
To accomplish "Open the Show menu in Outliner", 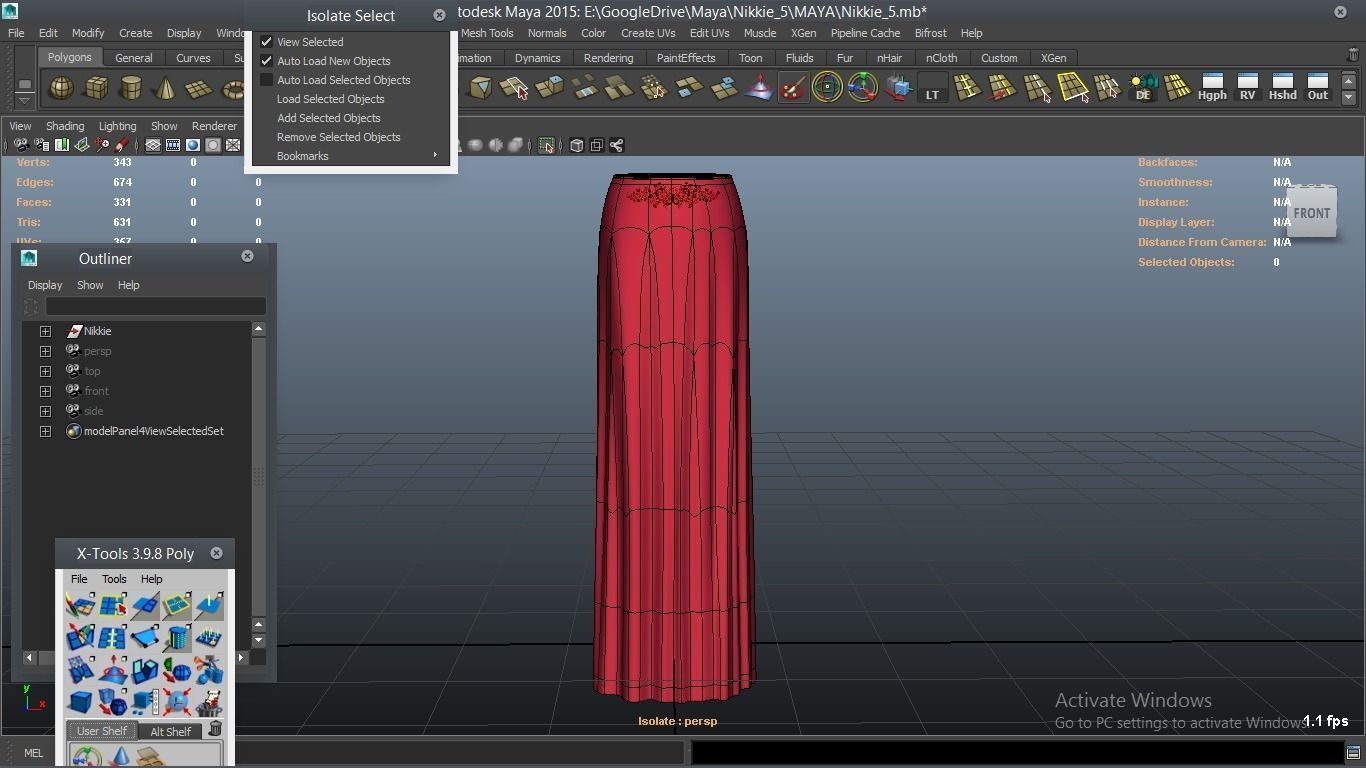I will click(90, 285).
